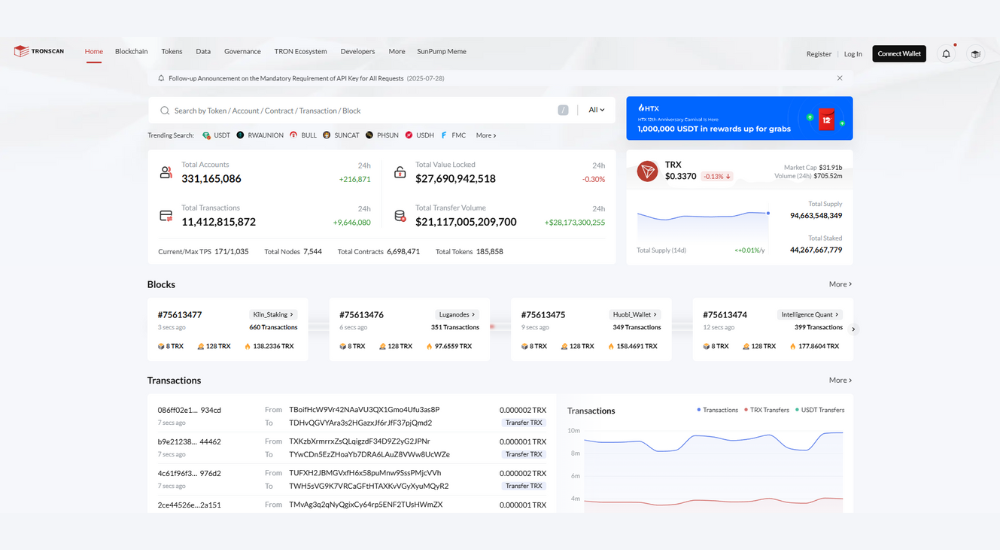Click the Total Accounts icon
Screen dimensions: 1000x550
[166, 172]
